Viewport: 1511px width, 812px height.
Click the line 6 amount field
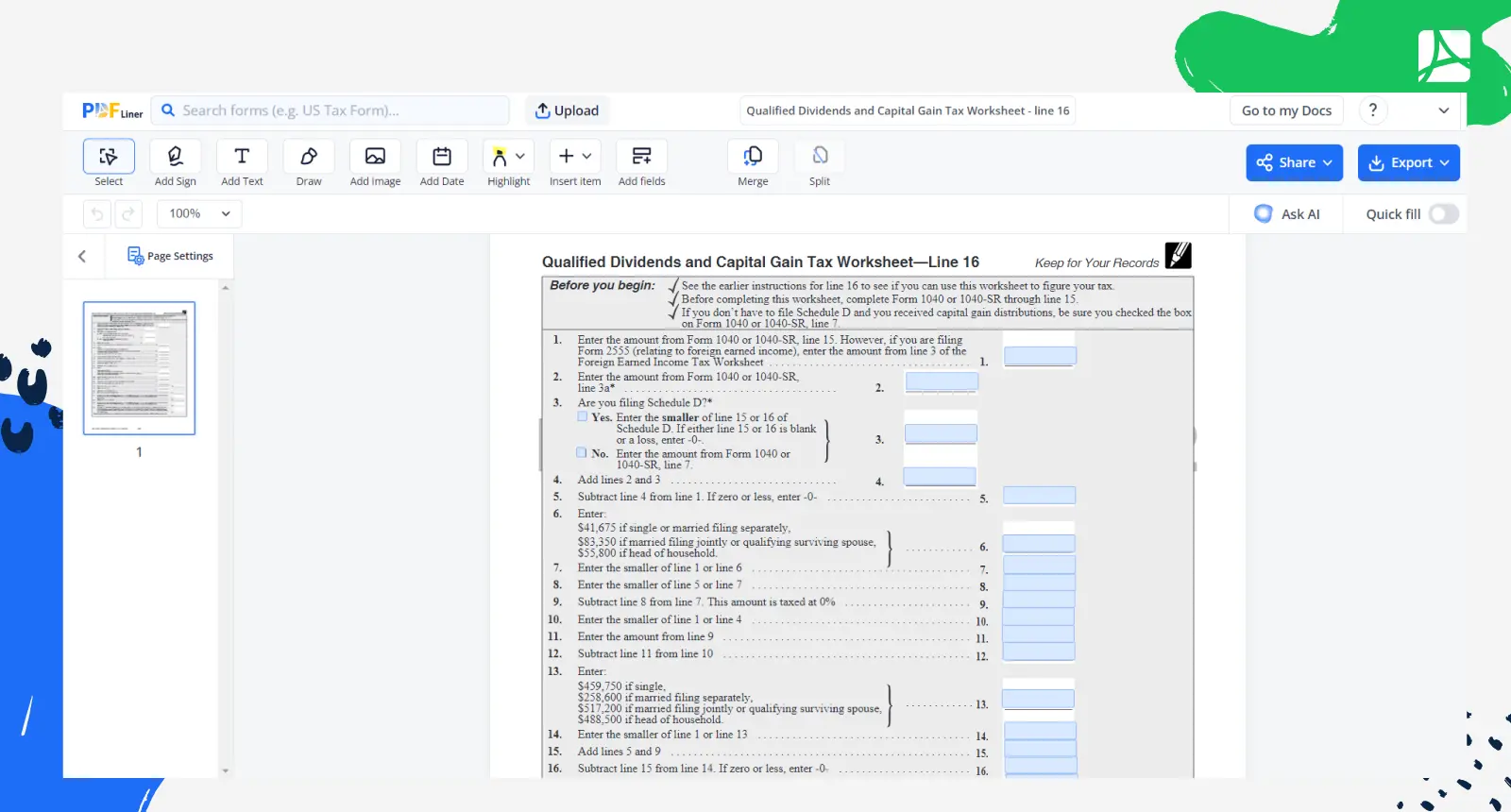click(x=1039, y=543)
